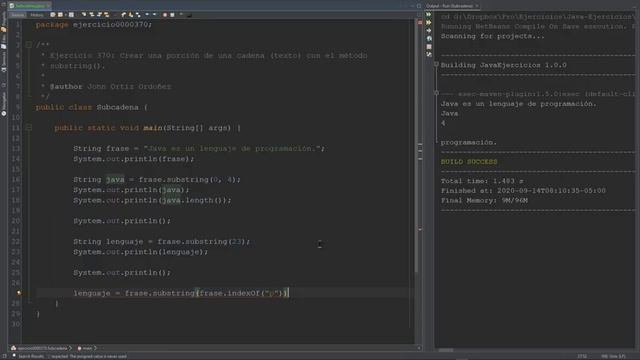Viewport: 640px width, 360px height.
Task: Click the hint lightbulb icon on line 27
Action: (x=18, y=293)
